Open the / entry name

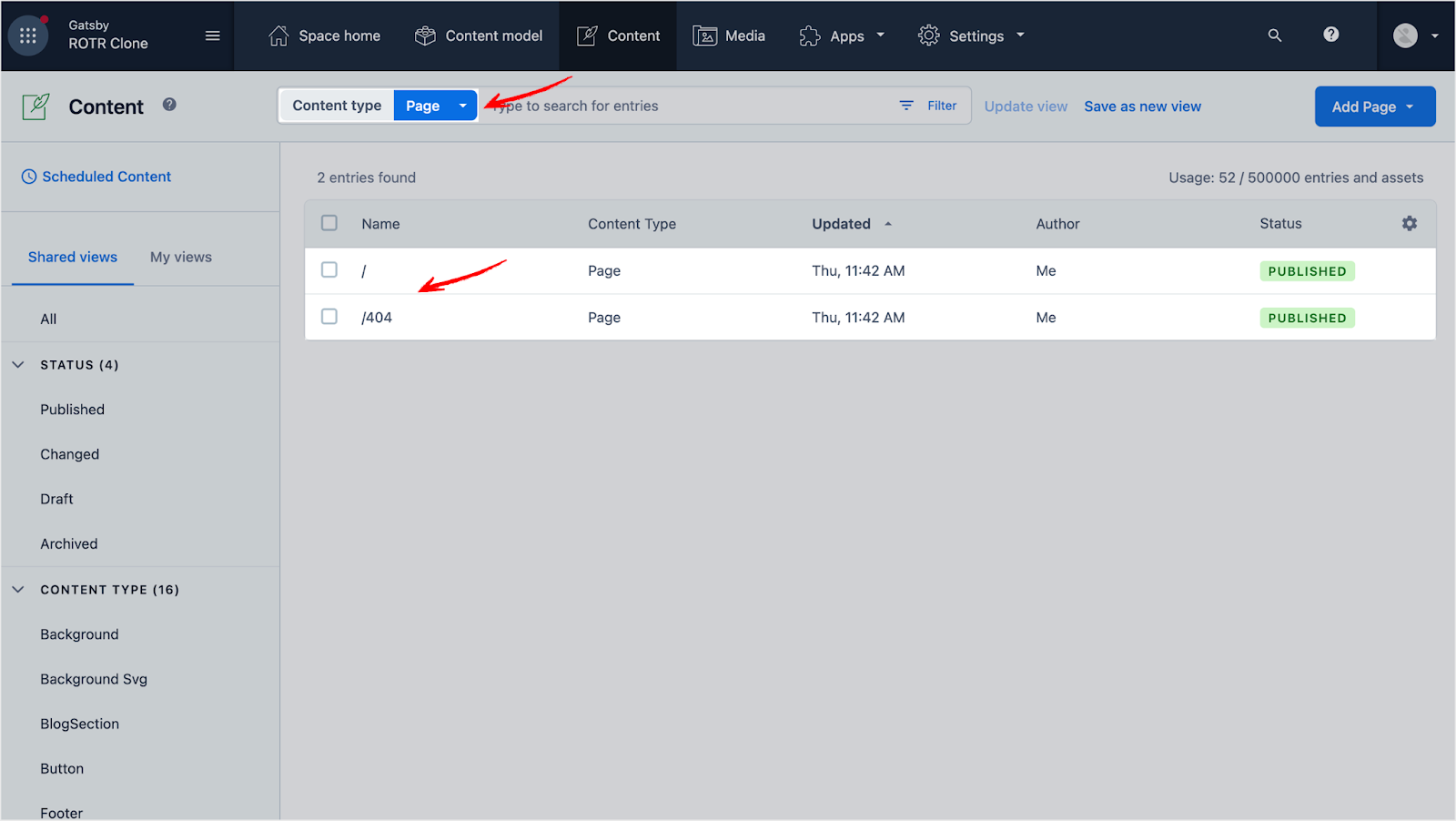point(364,271)
